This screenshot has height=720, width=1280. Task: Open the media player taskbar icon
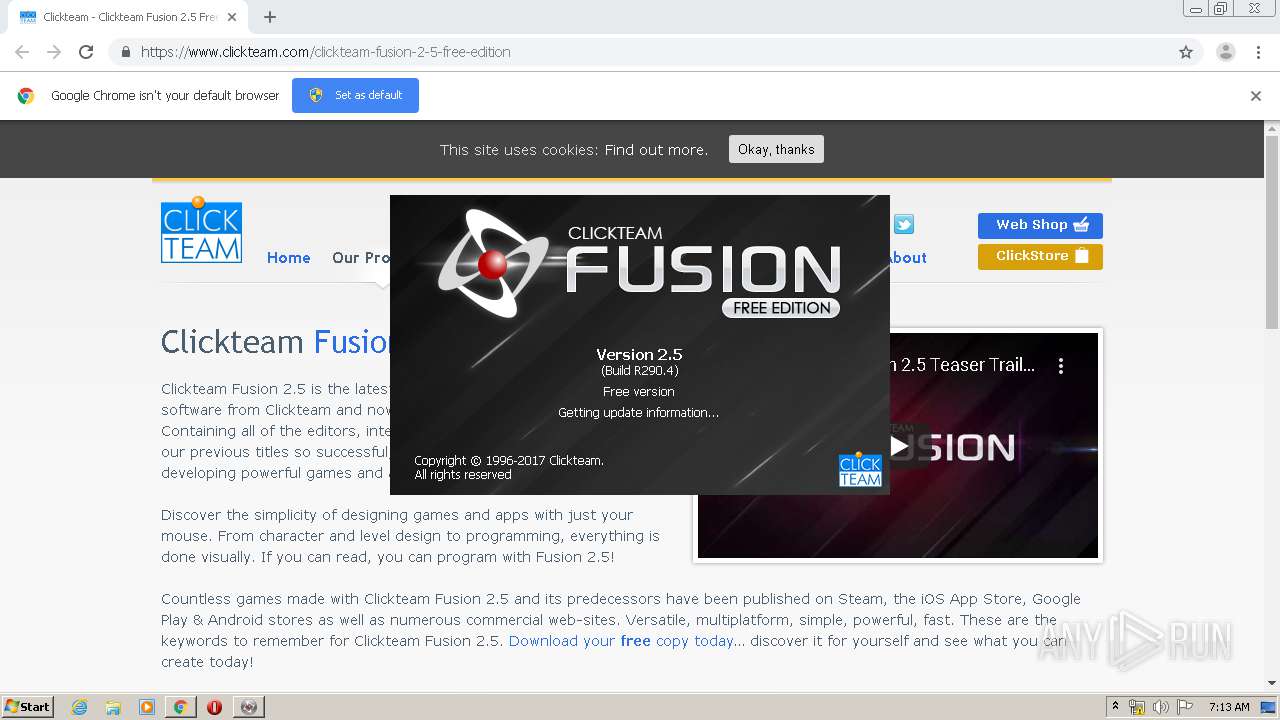coord(147,707)
